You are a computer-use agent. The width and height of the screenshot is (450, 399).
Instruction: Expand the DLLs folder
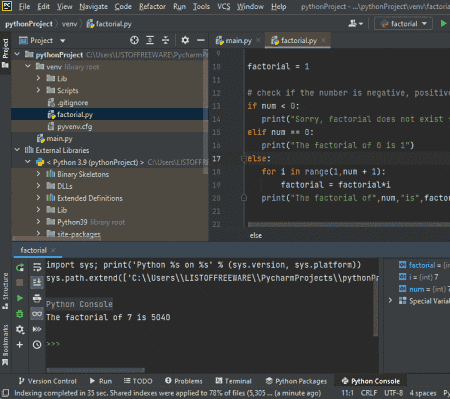[39, 186]
